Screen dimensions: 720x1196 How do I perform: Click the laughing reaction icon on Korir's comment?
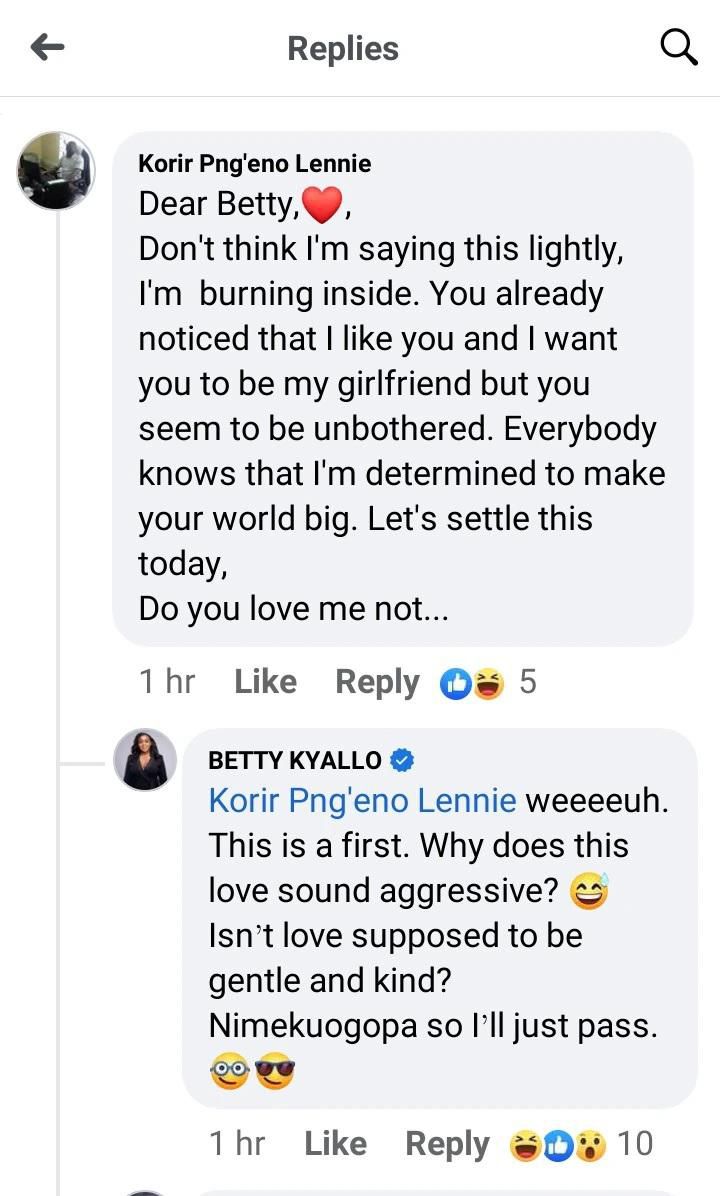[x=488, y=683]
